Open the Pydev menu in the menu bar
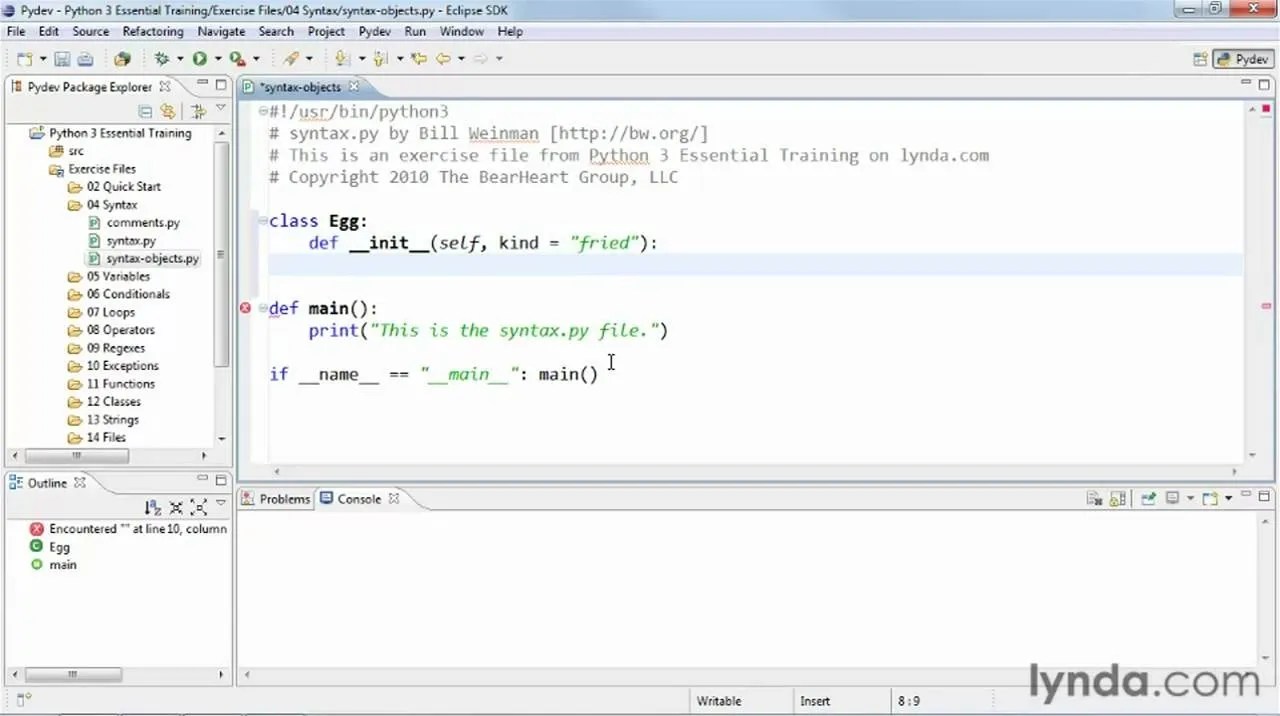 pyautogui.click(x=374, y=31)
